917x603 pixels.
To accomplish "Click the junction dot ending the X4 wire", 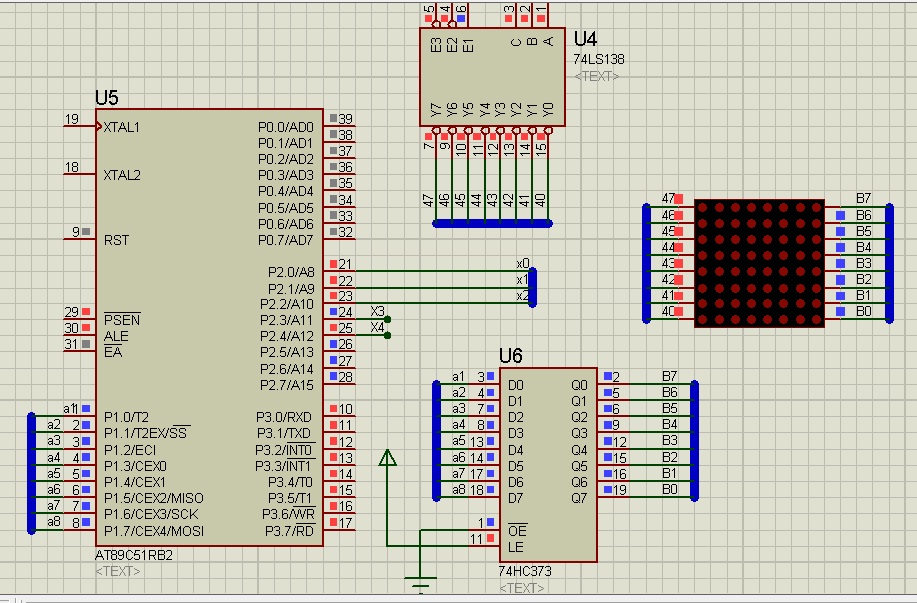I will (x=387, y=335).
